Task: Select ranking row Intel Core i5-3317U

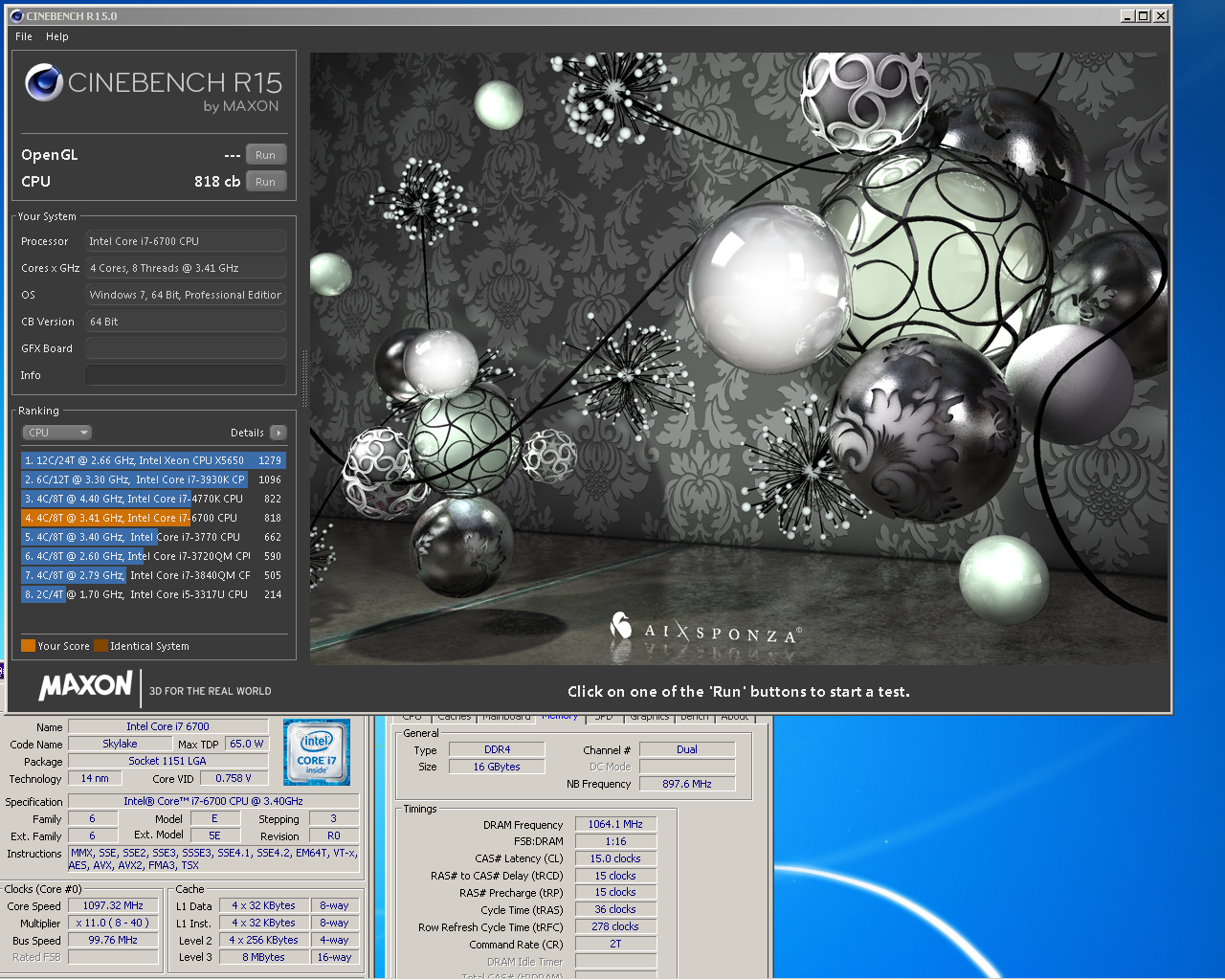Action: click(153, 594)
